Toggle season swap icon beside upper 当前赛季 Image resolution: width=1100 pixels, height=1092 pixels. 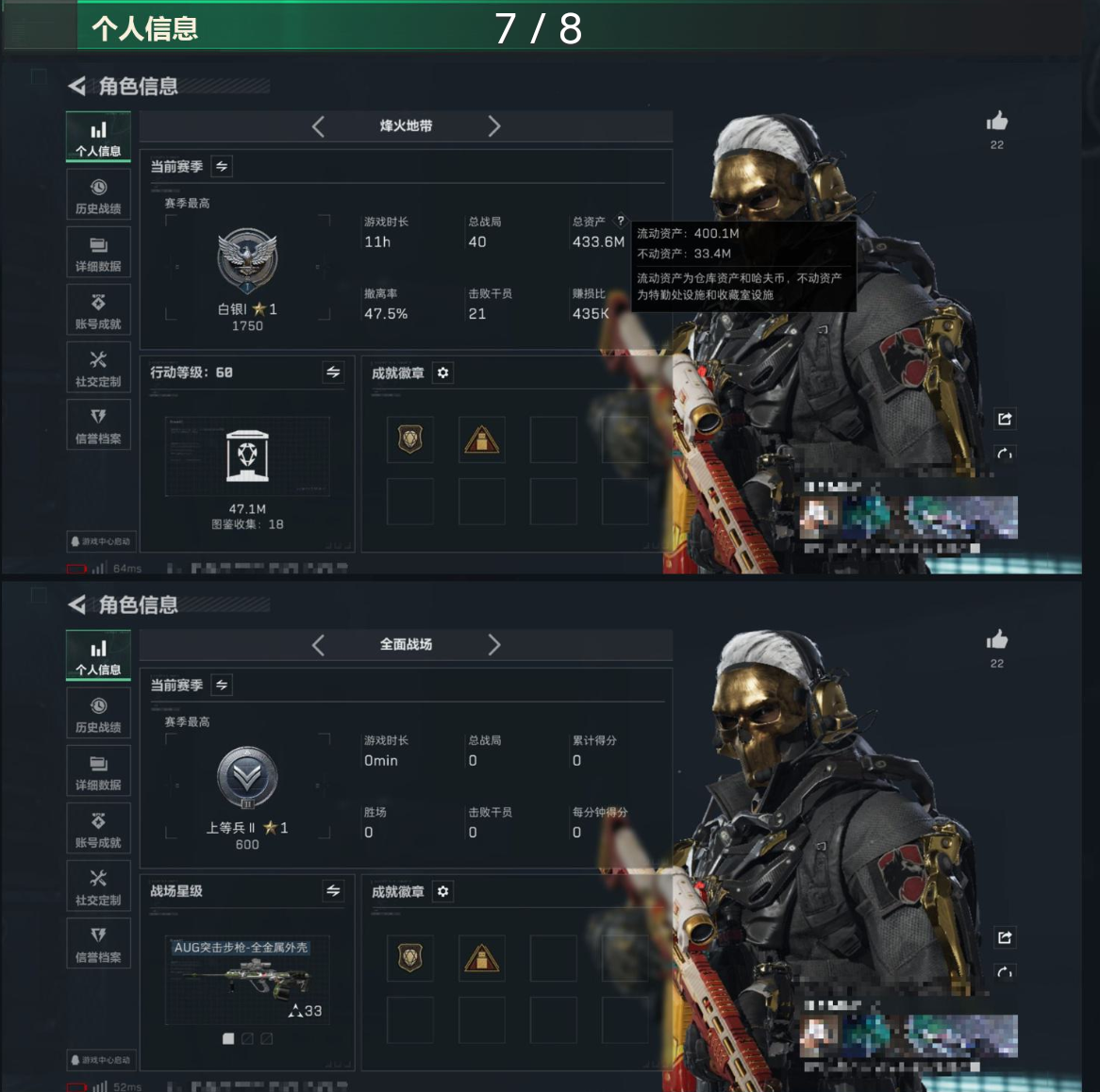(222, 166)
